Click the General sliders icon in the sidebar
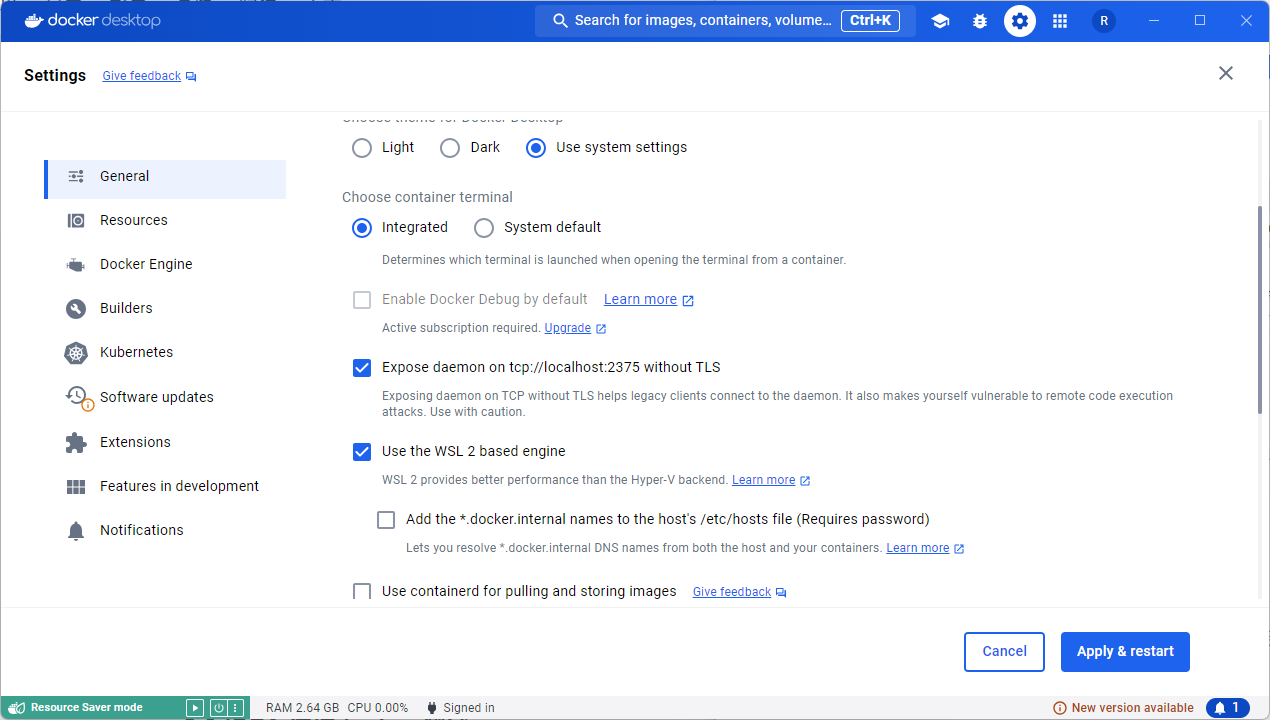This screenshot has width=1270, height=720. 76,176
